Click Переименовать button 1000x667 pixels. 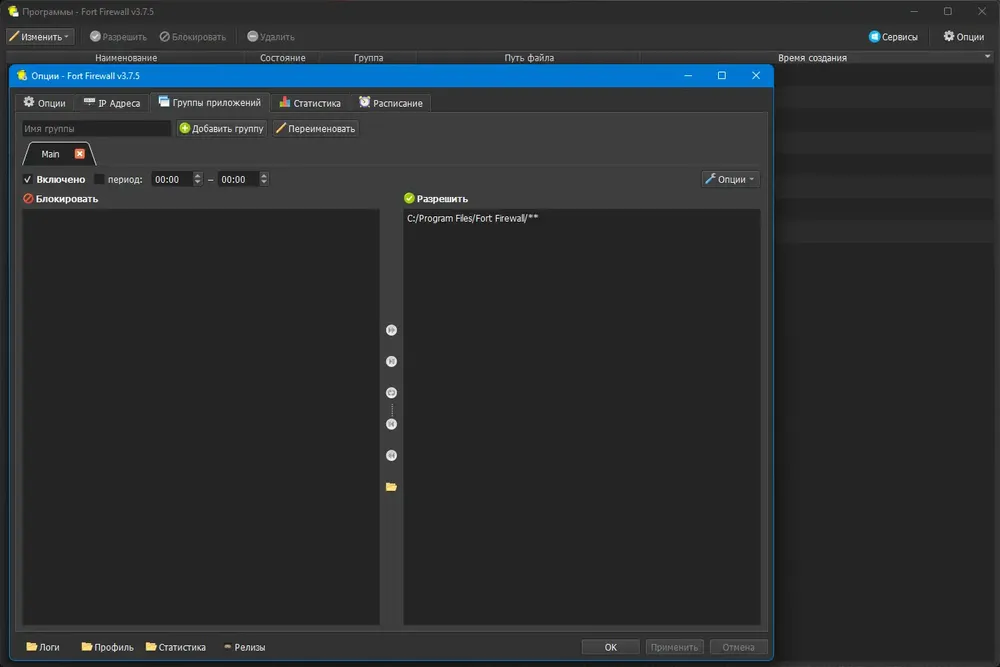click(315, 128)
